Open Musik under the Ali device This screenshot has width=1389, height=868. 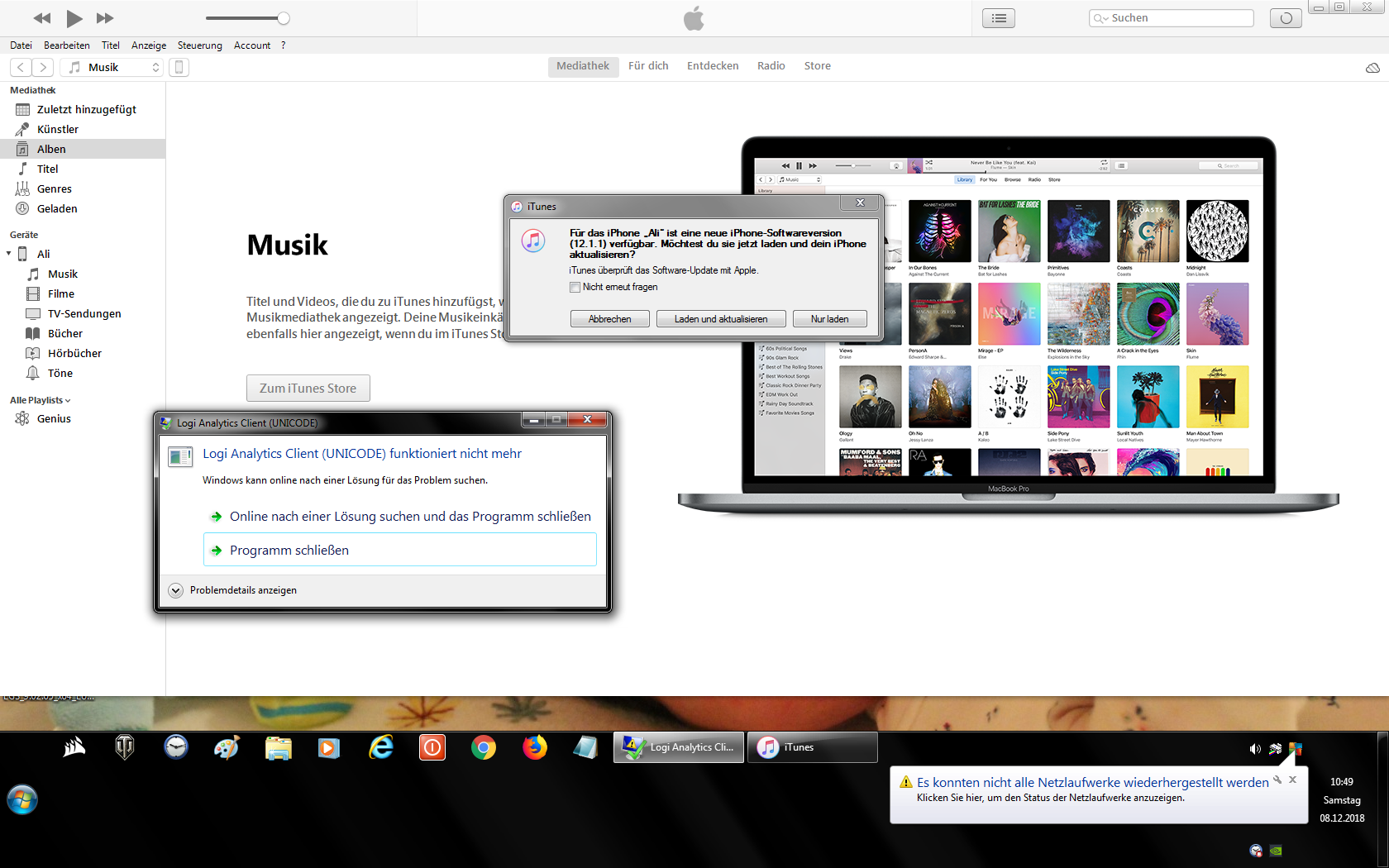(x=83, y=274)
